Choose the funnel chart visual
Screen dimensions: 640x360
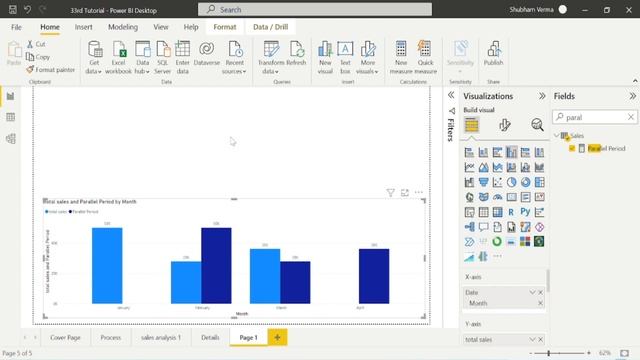483,182
